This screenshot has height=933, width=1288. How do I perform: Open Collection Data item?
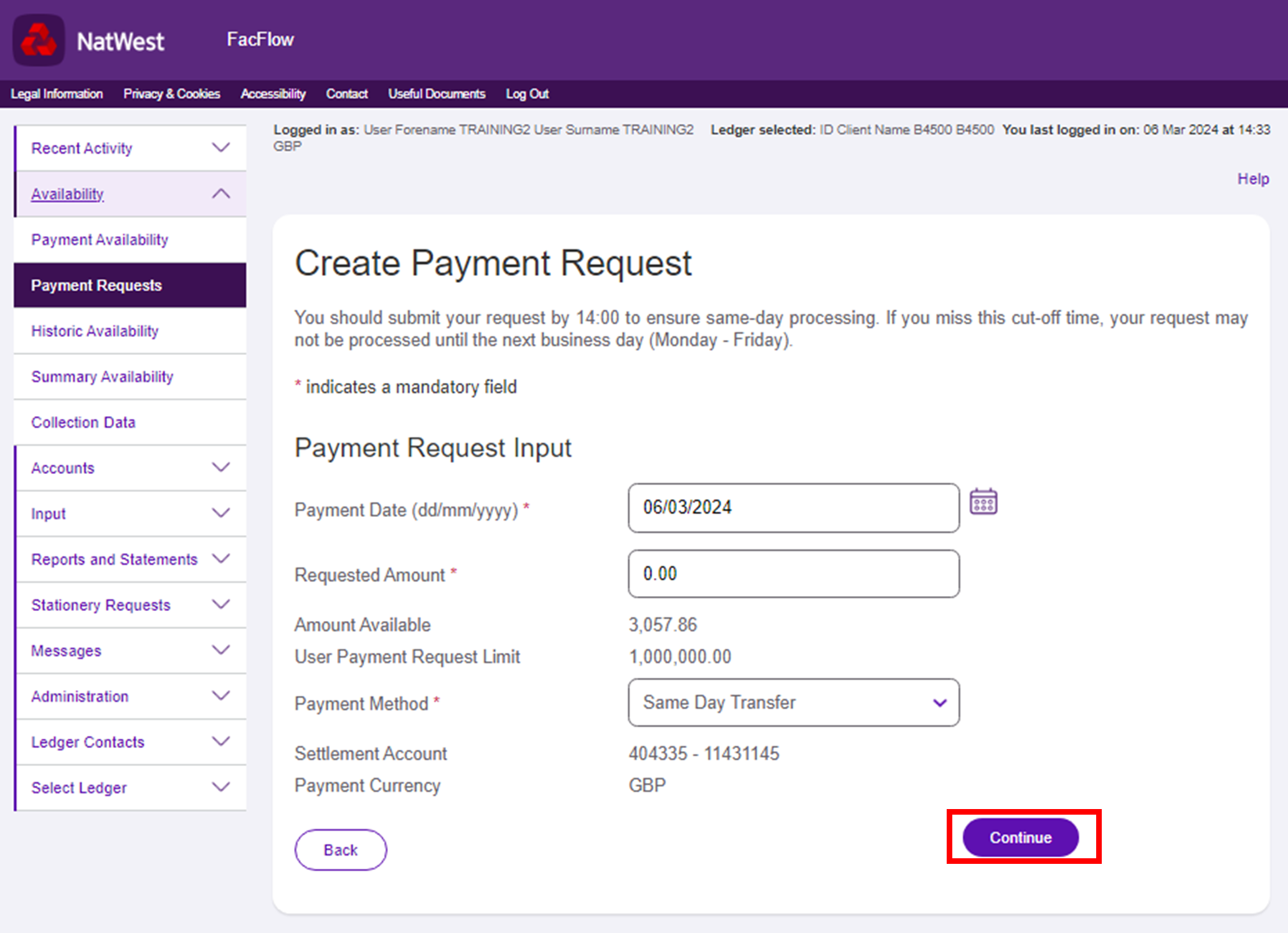point(83,422)
